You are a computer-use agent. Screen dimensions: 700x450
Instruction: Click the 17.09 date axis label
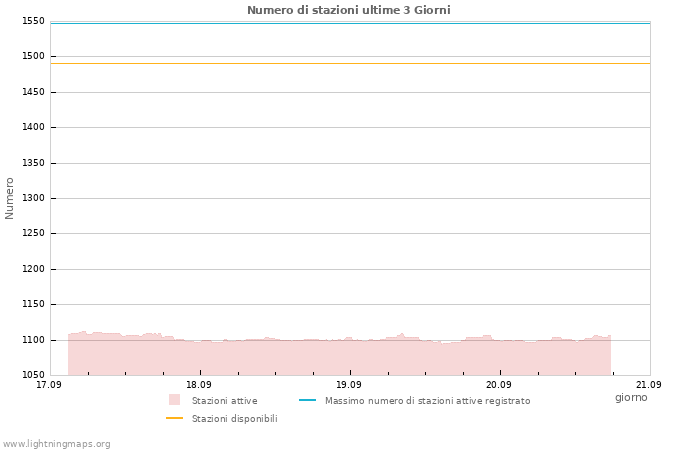pyautogui.click(x=49, y=384)
